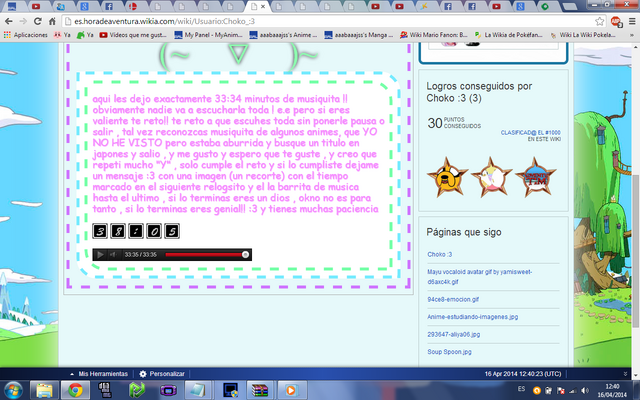The height and width of the screenshot is (400, 640).
Task: Open the green arrows taskbar app
Action: pos(137,390)
